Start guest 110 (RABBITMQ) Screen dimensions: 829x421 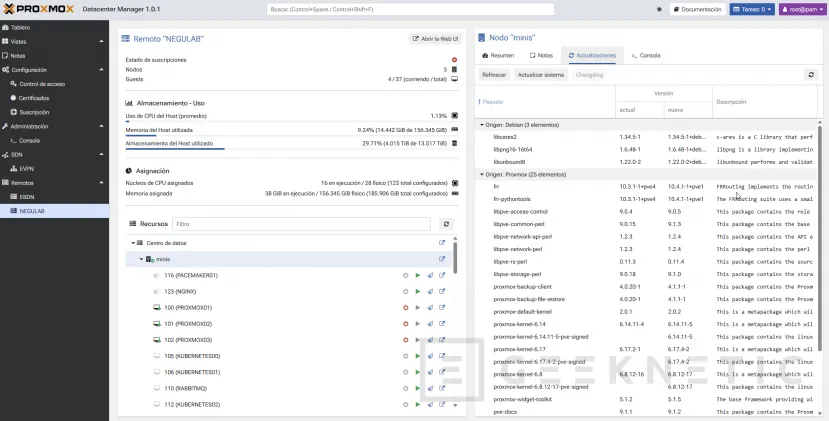tap(418, 388)
